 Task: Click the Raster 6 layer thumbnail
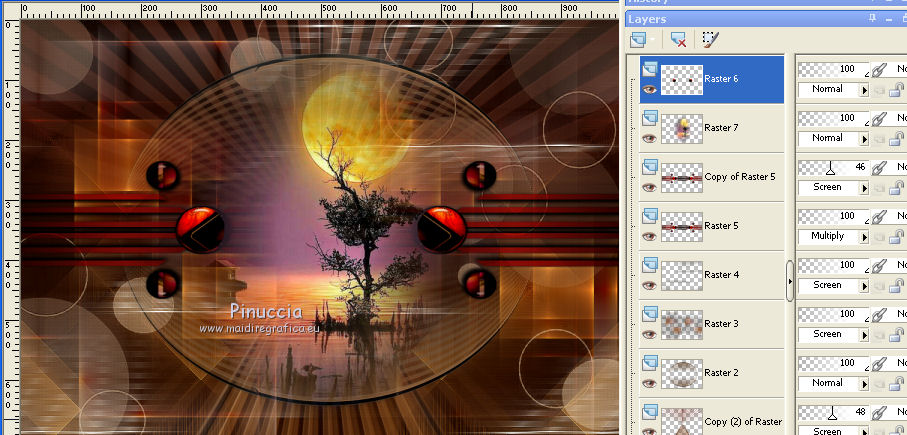coord(681,80)
